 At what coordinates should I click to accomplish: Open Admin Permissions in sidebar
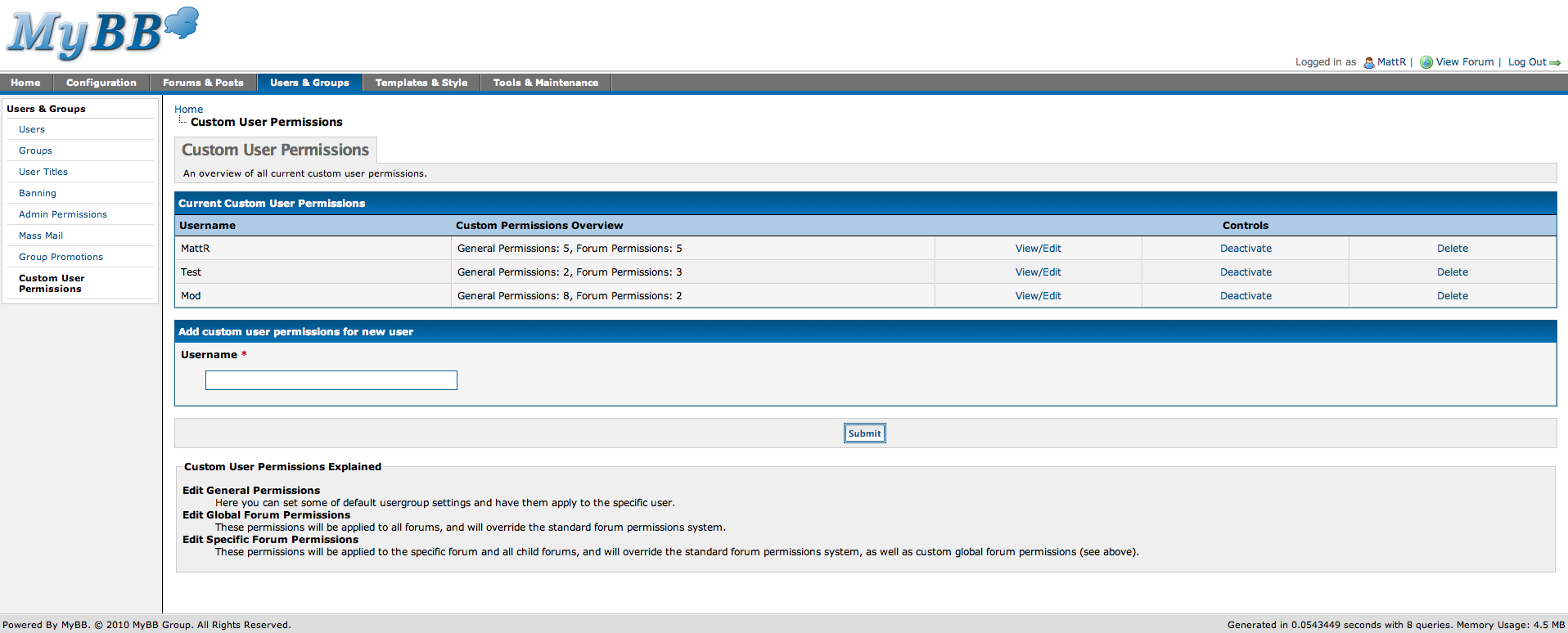point(63,214)
